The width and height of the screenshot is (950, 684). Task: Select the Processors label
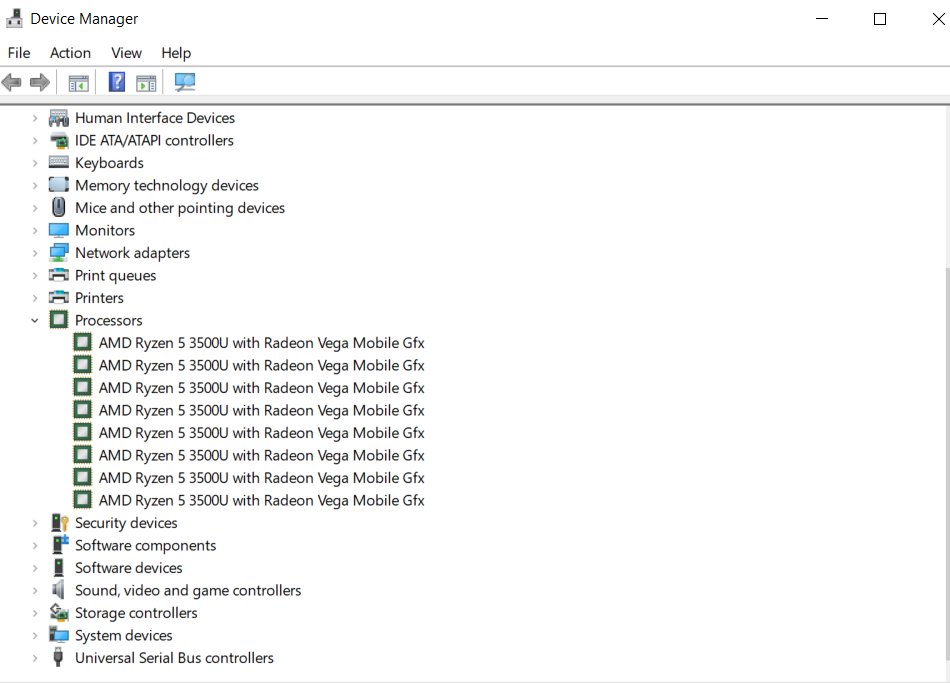click(x=108, y=320)
